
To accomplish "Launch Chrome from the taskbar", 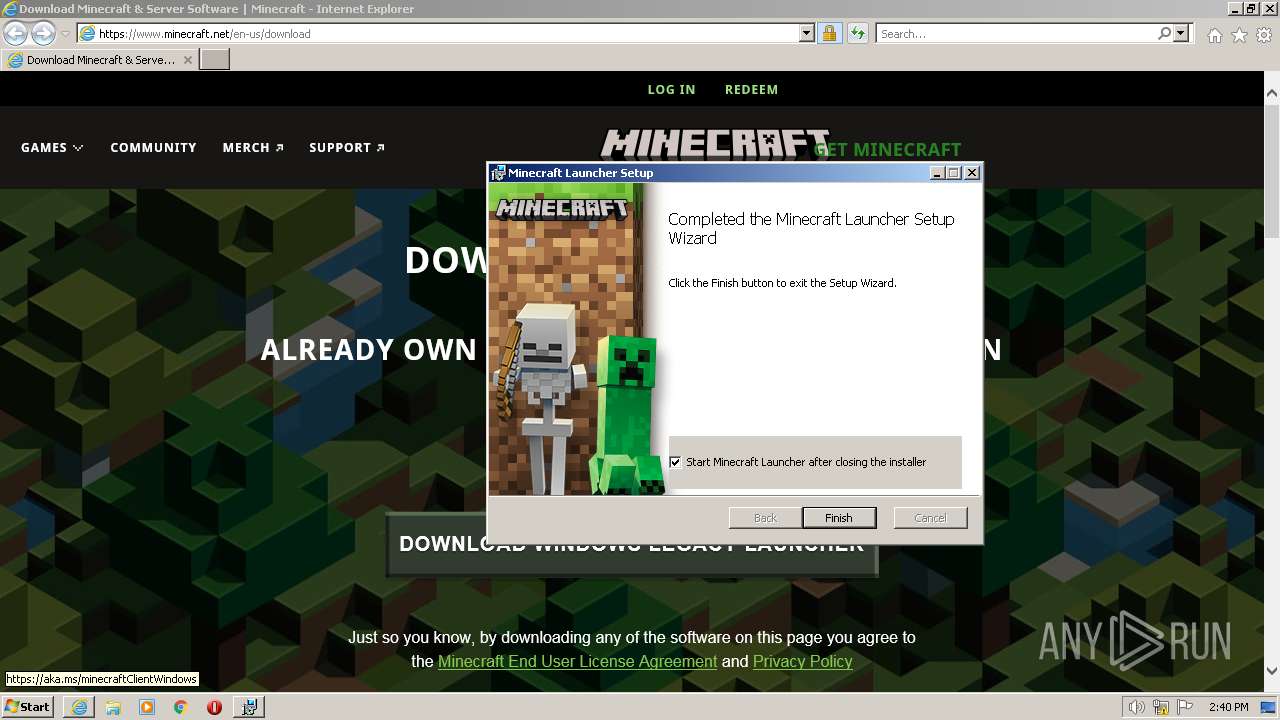I will [181, 707].
